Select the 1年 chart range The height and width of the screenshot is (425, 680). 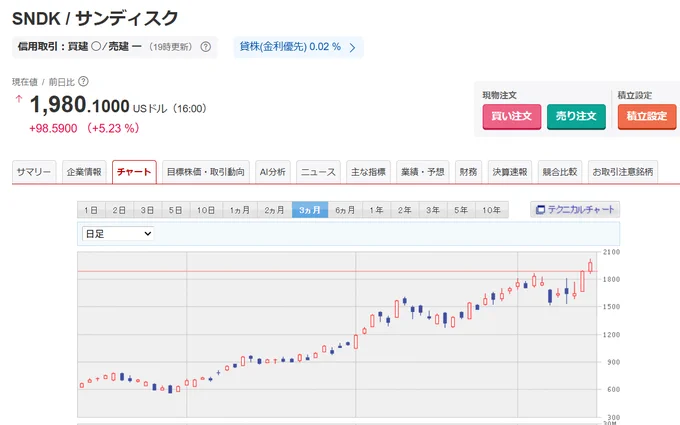pos(376,210)
